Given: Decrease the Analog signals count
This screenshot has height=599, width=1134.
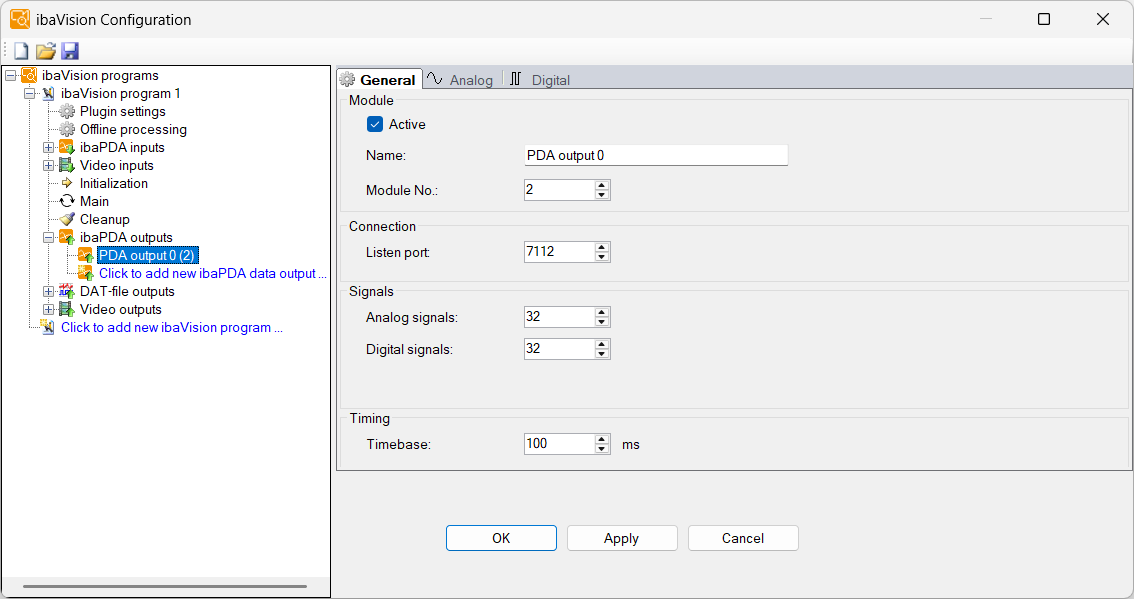Looking at the screenshot, I should coord(602,322).
